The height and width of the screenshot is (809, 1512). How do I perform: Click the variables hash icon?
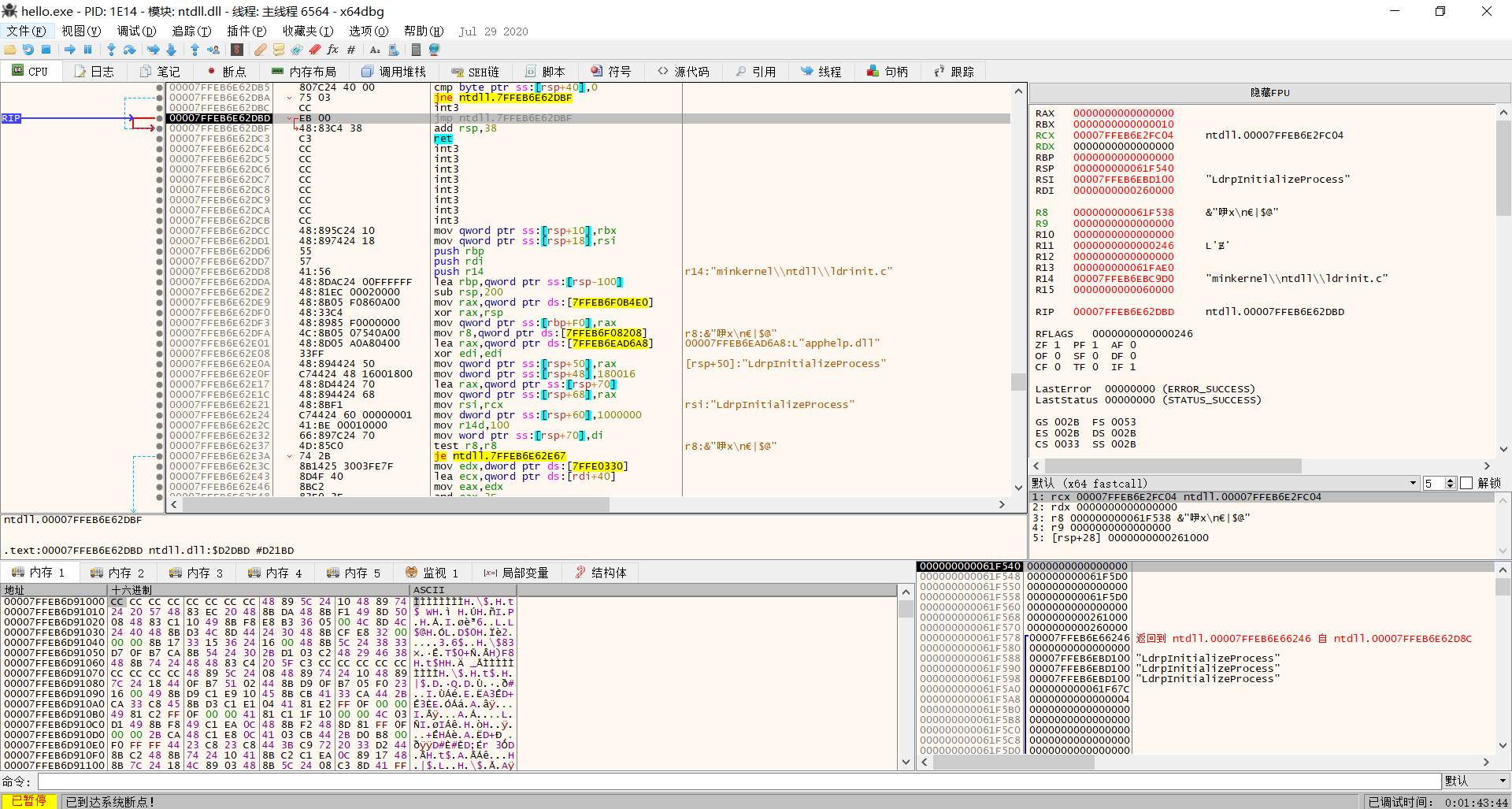351,50
